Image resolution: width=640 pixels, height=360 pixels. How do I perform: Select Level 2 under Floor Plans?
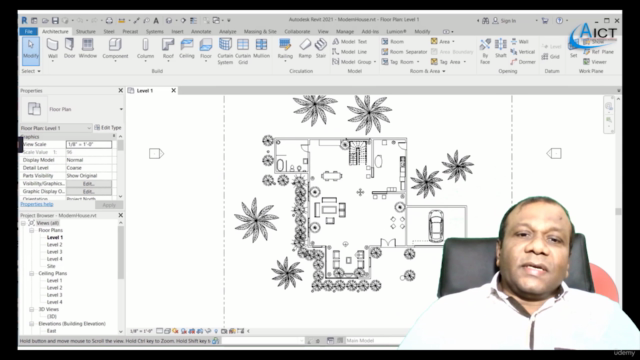click(54, 245)
